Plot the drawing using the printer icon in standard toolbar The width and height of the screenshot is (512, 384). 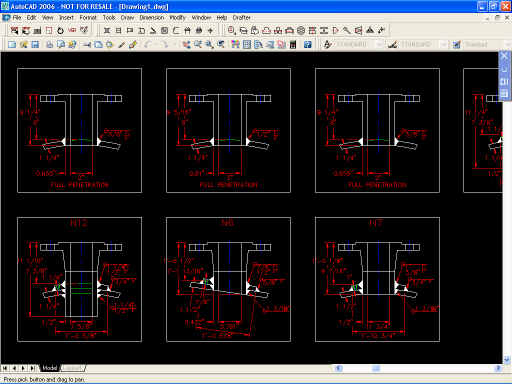(49, 44)
